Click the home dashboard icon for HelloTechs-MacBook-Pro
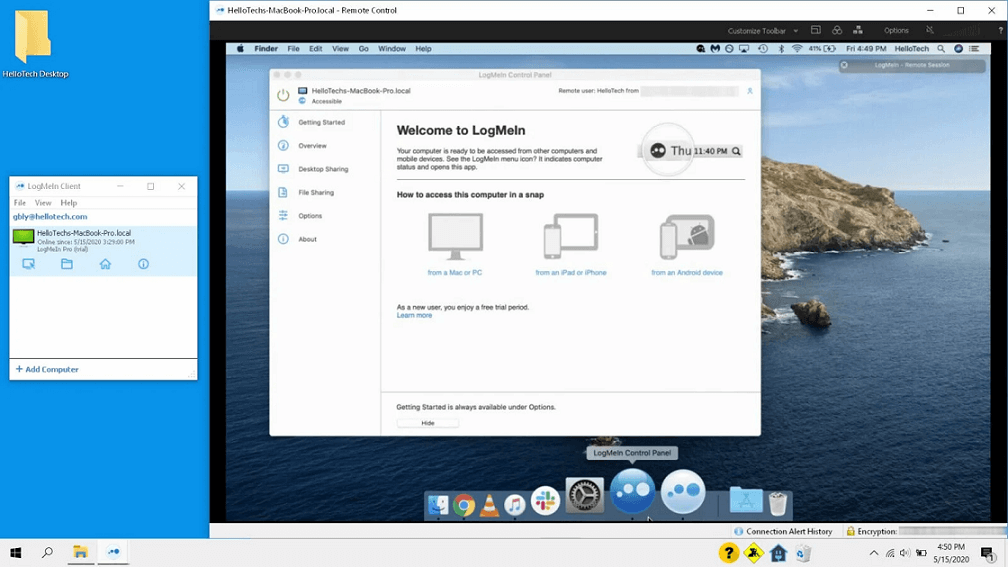 [x=105, y=264]
